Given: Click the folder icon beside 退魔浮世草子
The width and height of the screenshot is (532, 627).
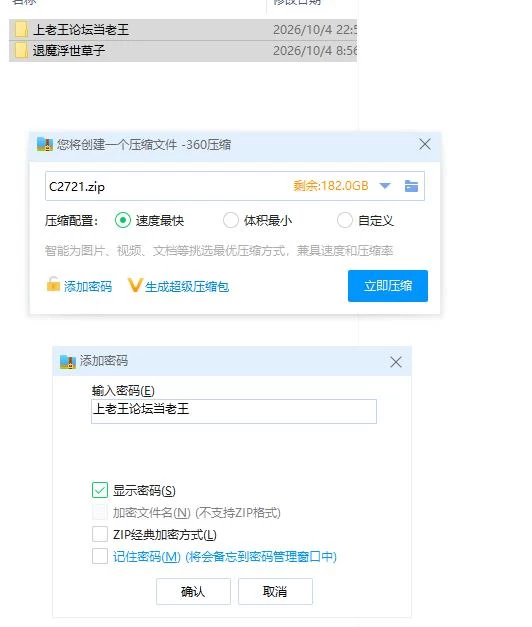Looking at the screenshot, I should pyautogui.click(x=21, y=51).
